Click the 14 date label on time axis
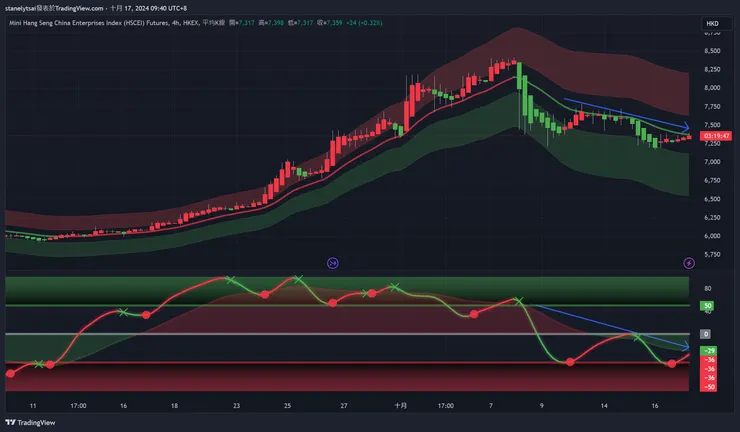Viewport: 740px width, 432px height. pyautogui.click(x=604, y=406)
